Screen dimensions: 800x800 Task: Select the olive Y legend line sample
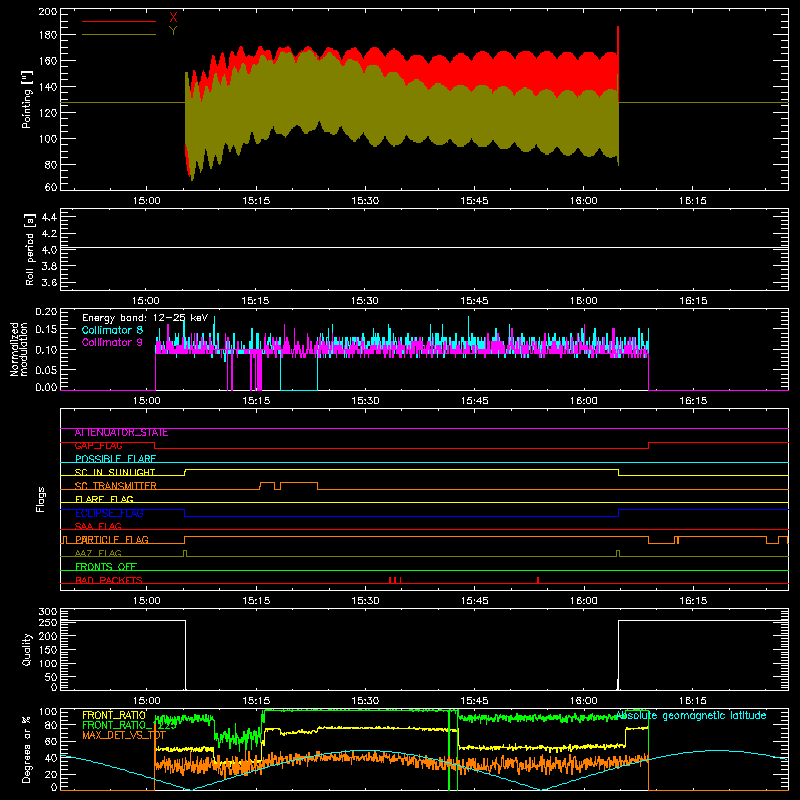119,34
